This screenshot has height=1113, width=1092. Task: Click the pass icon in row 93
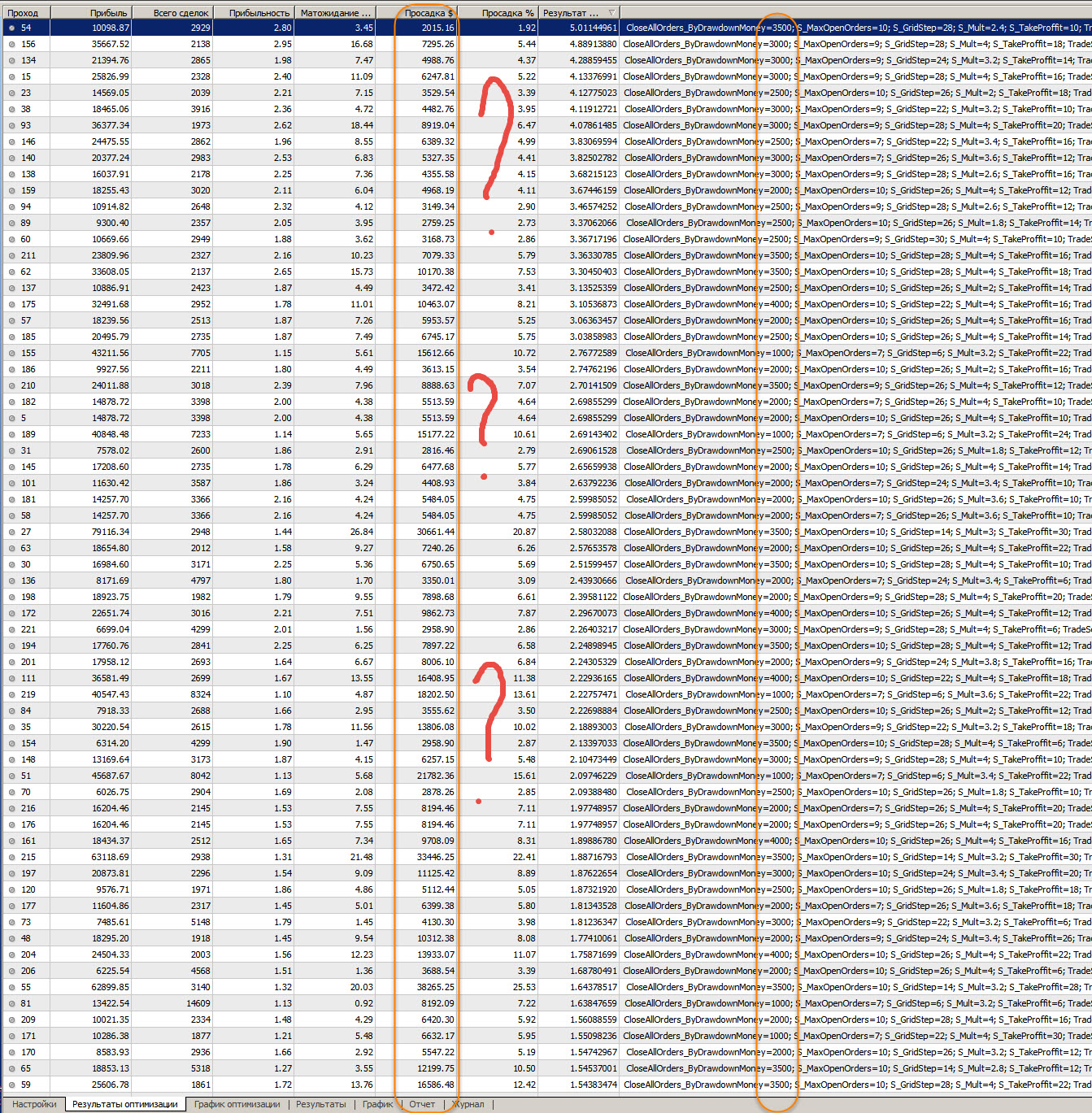(x=11, y=125)
